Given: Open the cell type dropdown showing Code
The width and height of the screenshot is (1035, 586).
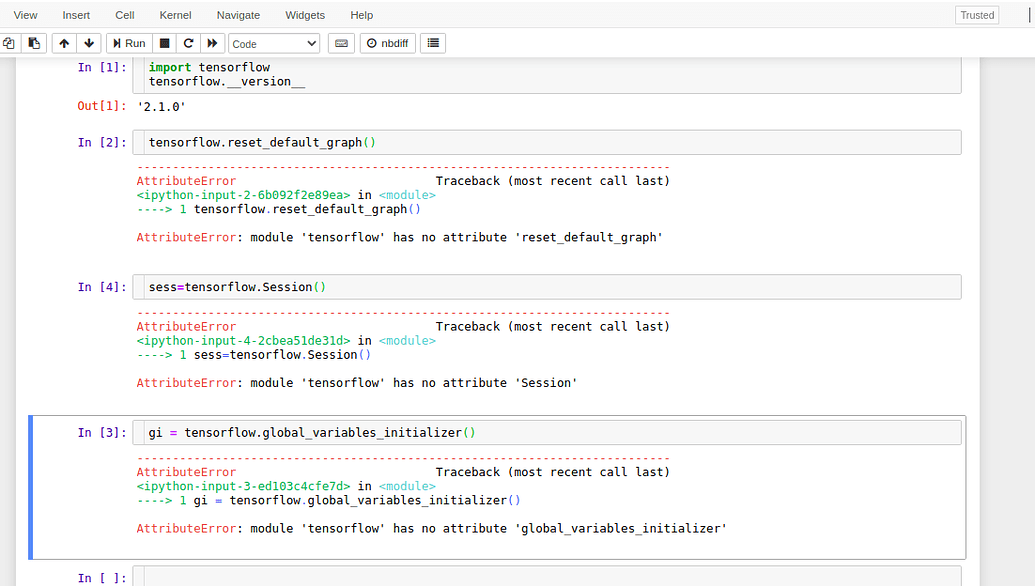Looking at the screenshot, I should (273, 43).
